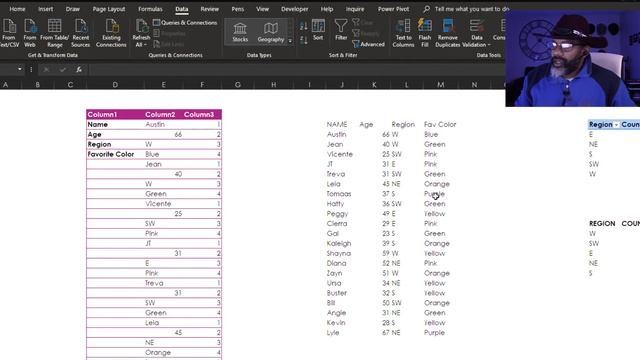Viewport: 640px width, 360px height.
Task: Switch to the Home tab
Action: point(17,9)
